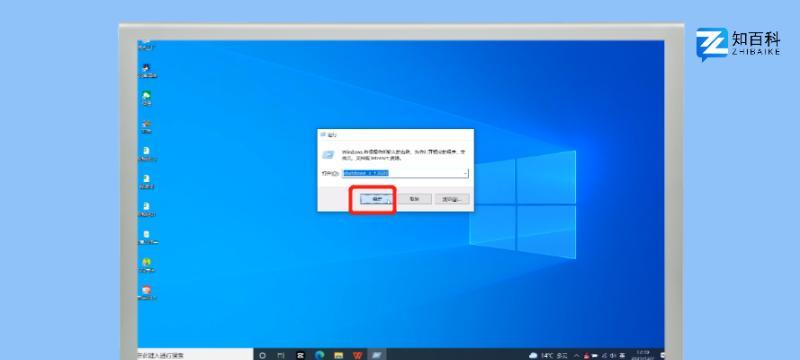Click the Cortana circle icon on taskbar
The height and width of the screenshot is (360, 800).
(262, 355)
